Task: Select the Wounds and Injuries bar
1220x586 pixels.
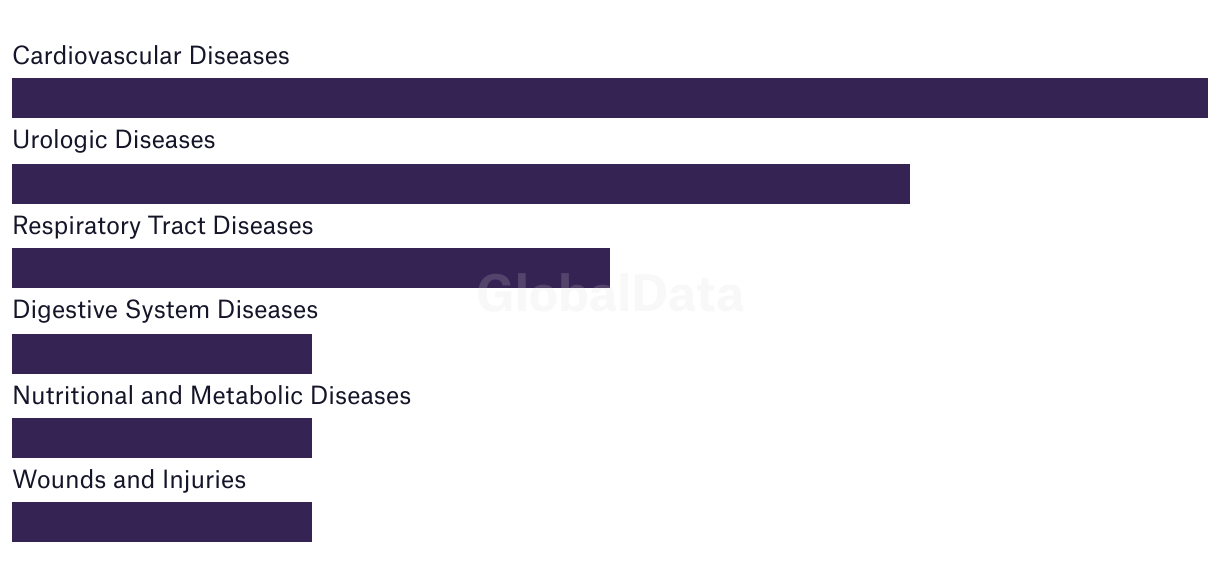Action: coord(162,522)
